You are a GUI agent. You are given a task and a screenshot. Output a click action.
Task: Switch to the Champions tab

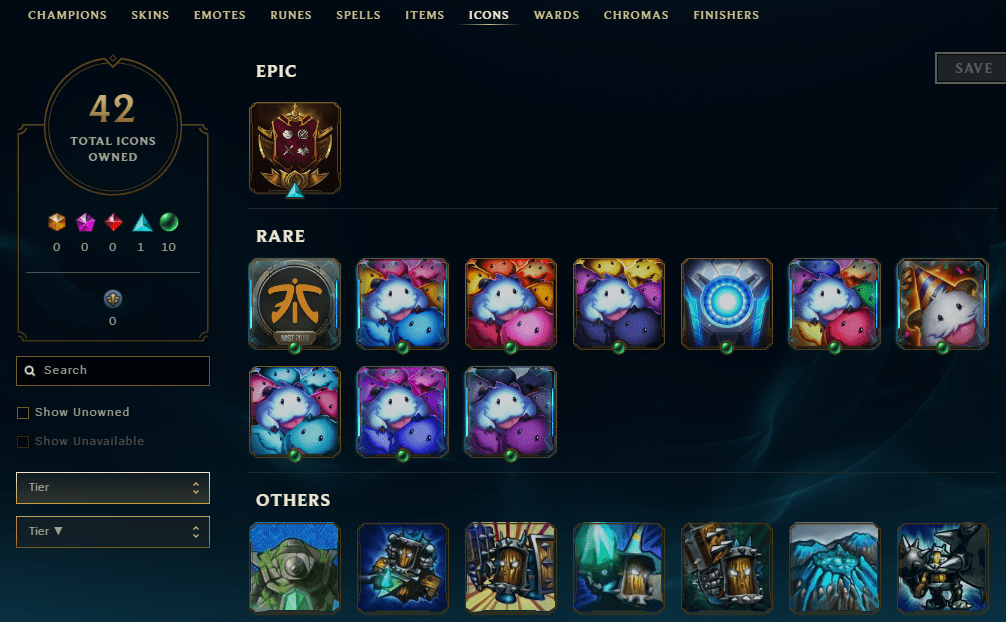pyautogui.click(x=67, y=15)
